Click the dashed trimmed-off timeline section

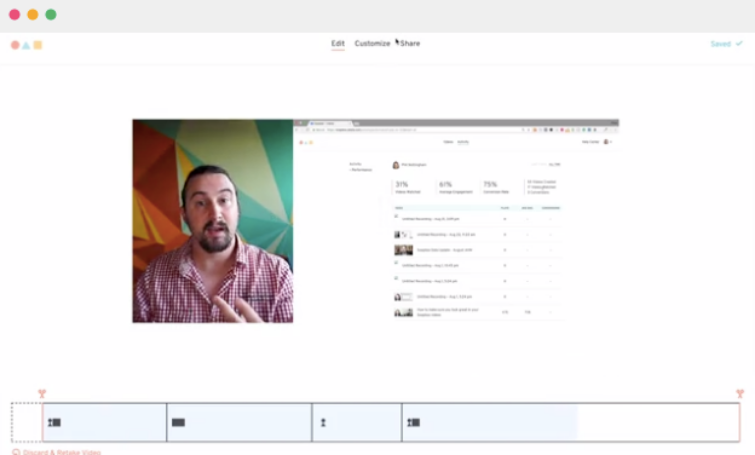coord(26,422)
